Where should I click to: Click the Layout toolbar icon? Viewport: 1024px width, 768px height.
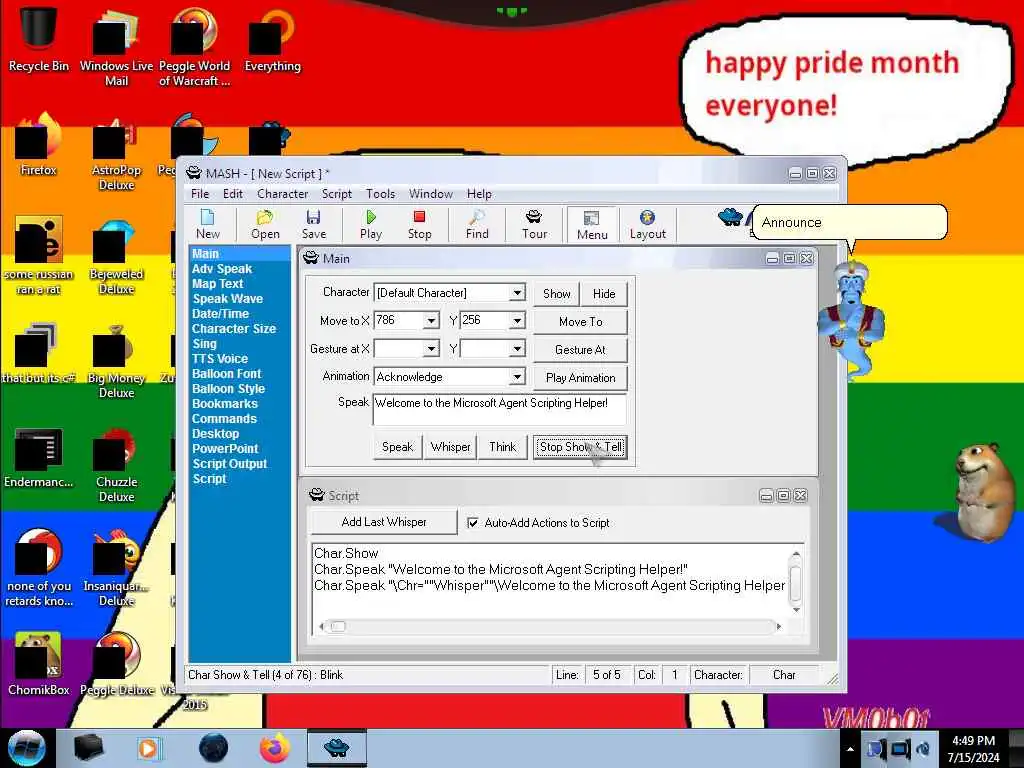(x=647, y=225)
